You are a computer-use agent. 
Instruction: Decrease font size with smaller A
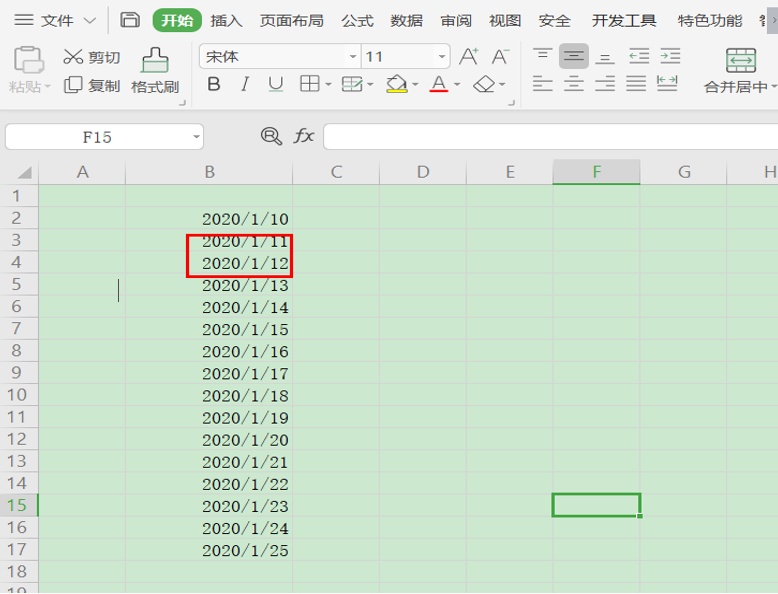(x=500, y=57)
